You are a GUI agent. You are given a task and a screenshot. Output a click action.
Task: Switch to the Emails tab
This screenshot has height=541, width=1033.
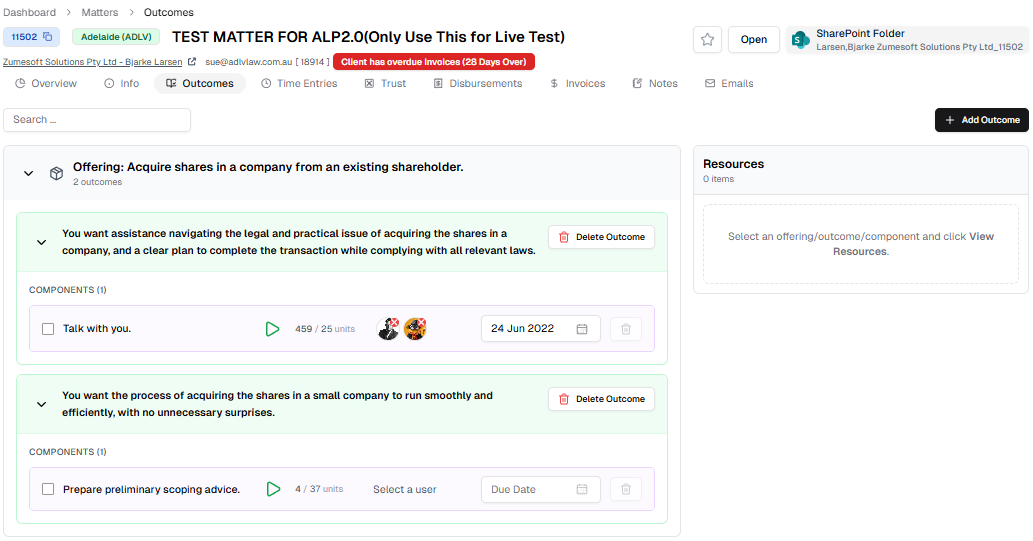point(729,84)
